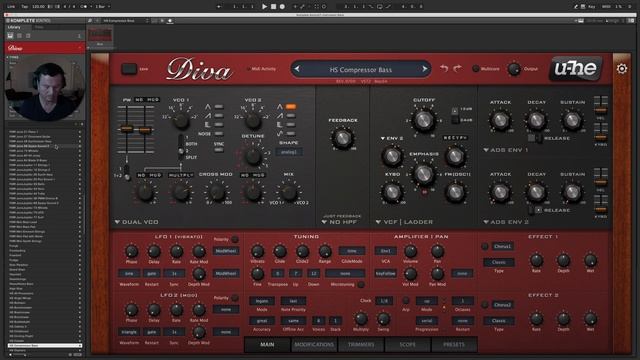The image size is (640, 360).
Task: Click the Diva product banner
Action: coord(44,48)
